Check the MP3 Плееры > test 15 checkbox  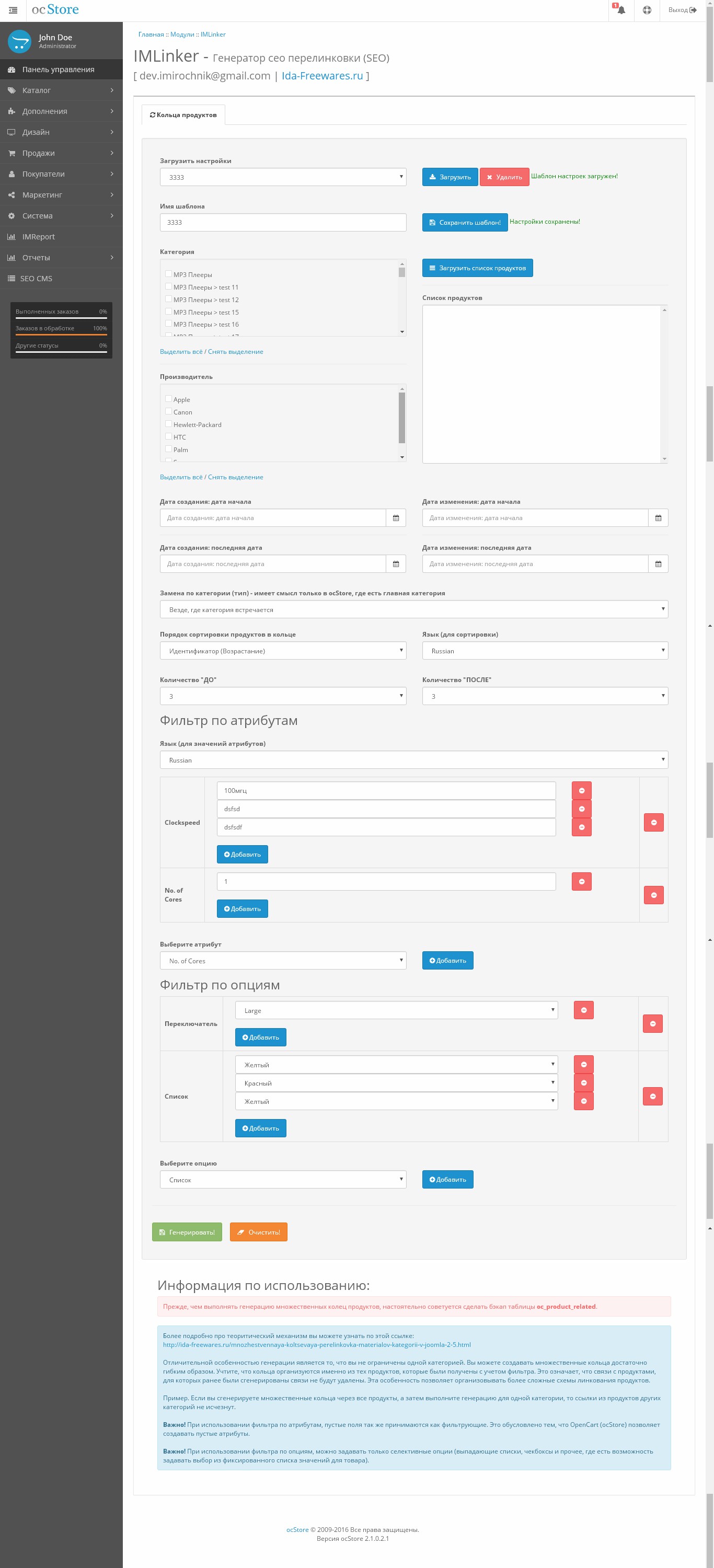click(x=168, y=311)
